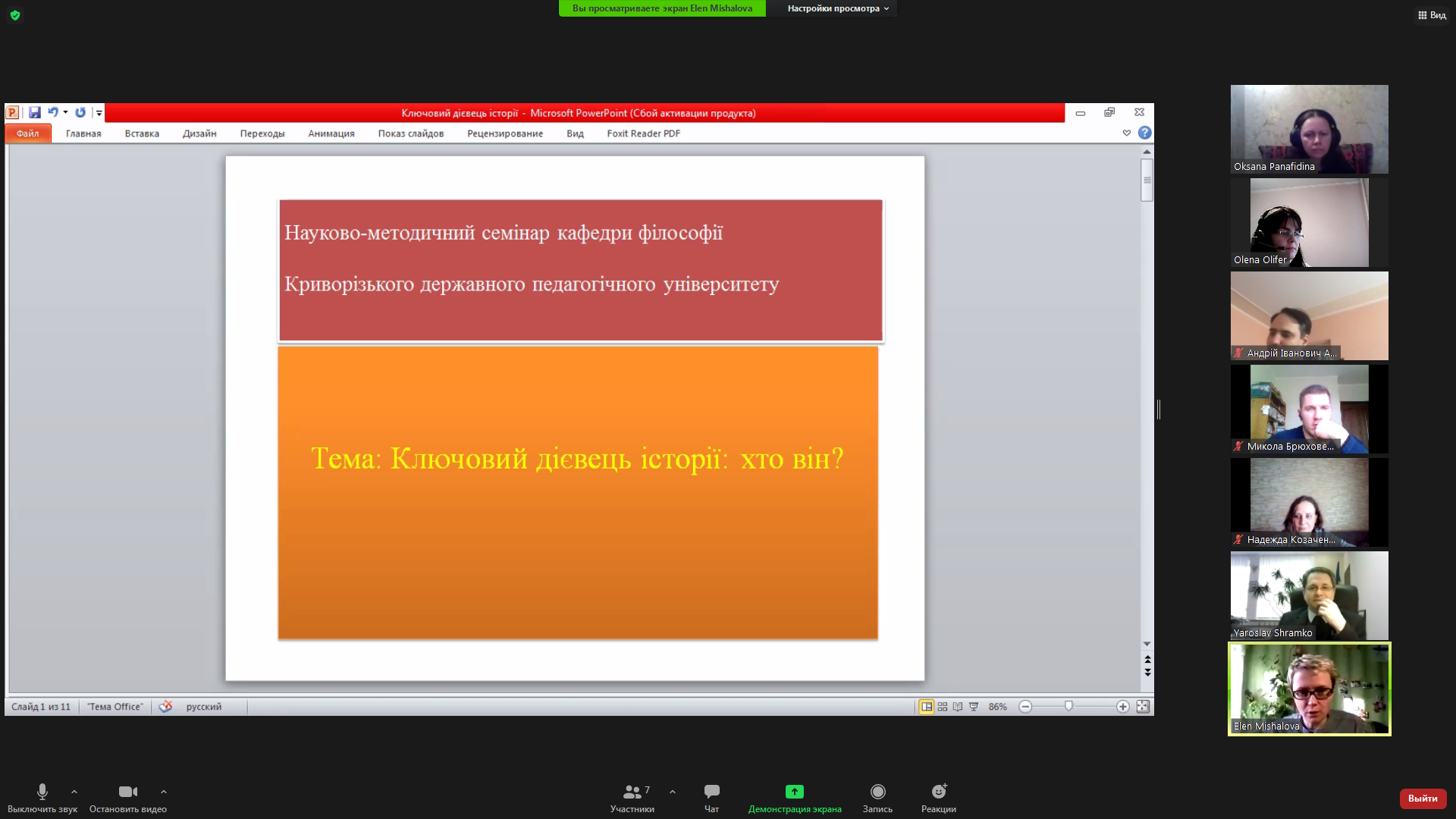Repeat the last action with the redo icon
Screen dimensions: 1456x819
click(x=80, y=112)
